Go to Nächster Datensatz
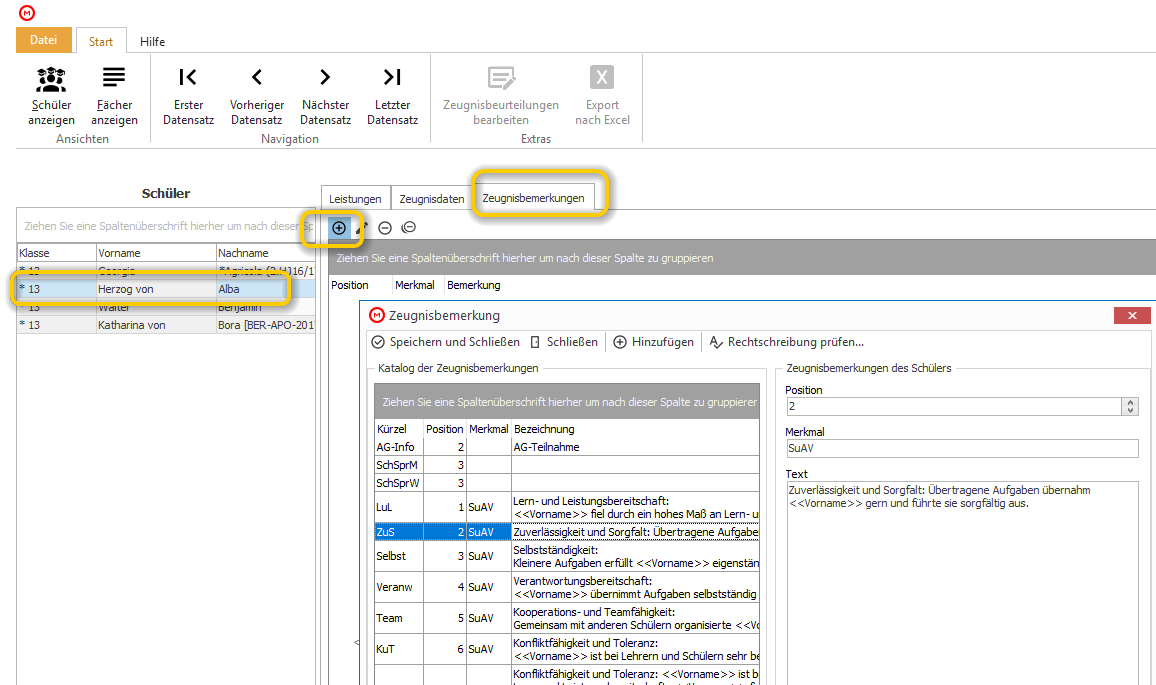The width and height of the screenshot is (1156, 685). pyautogui.click(x=325, y=96)
